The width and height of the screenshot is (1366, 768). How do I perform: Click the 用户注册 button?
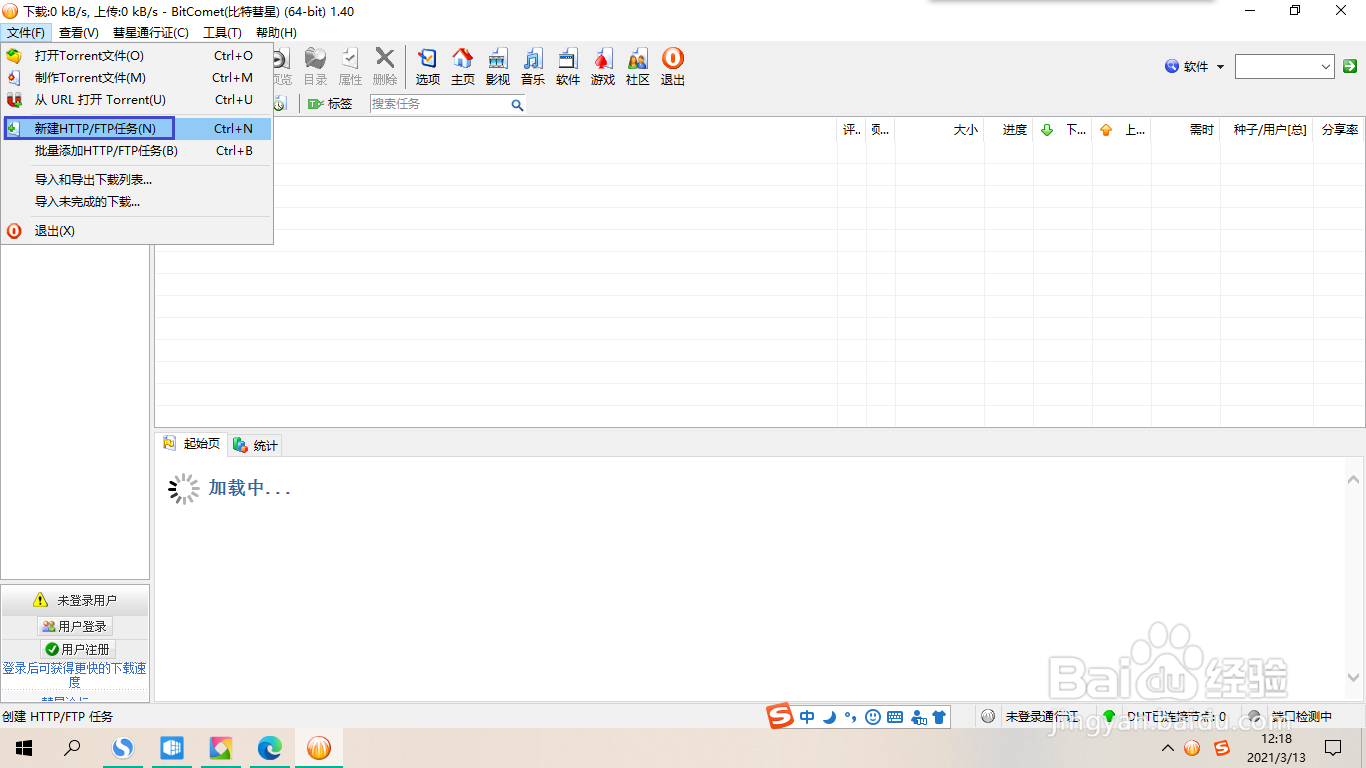tap(77, 650)
